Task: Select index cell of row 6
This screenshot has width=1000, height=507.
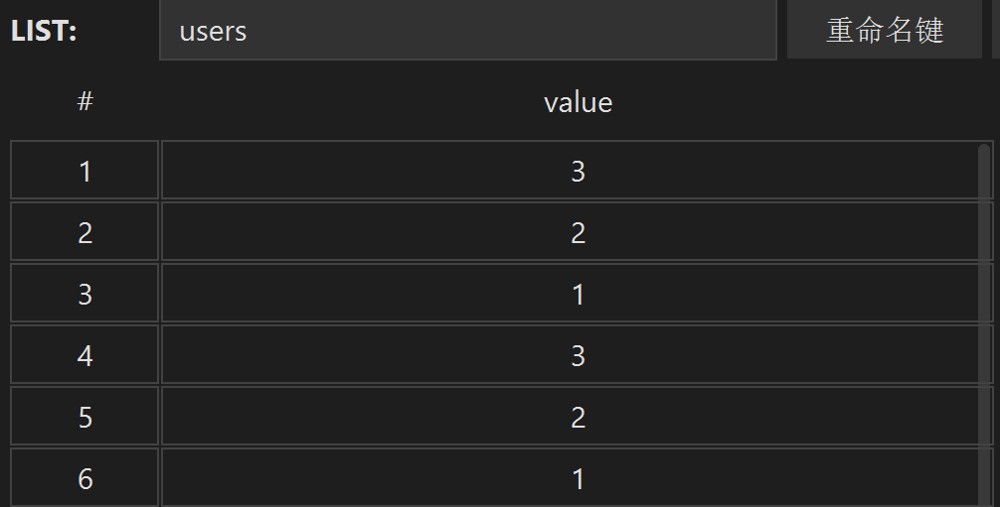Action: 85,478
